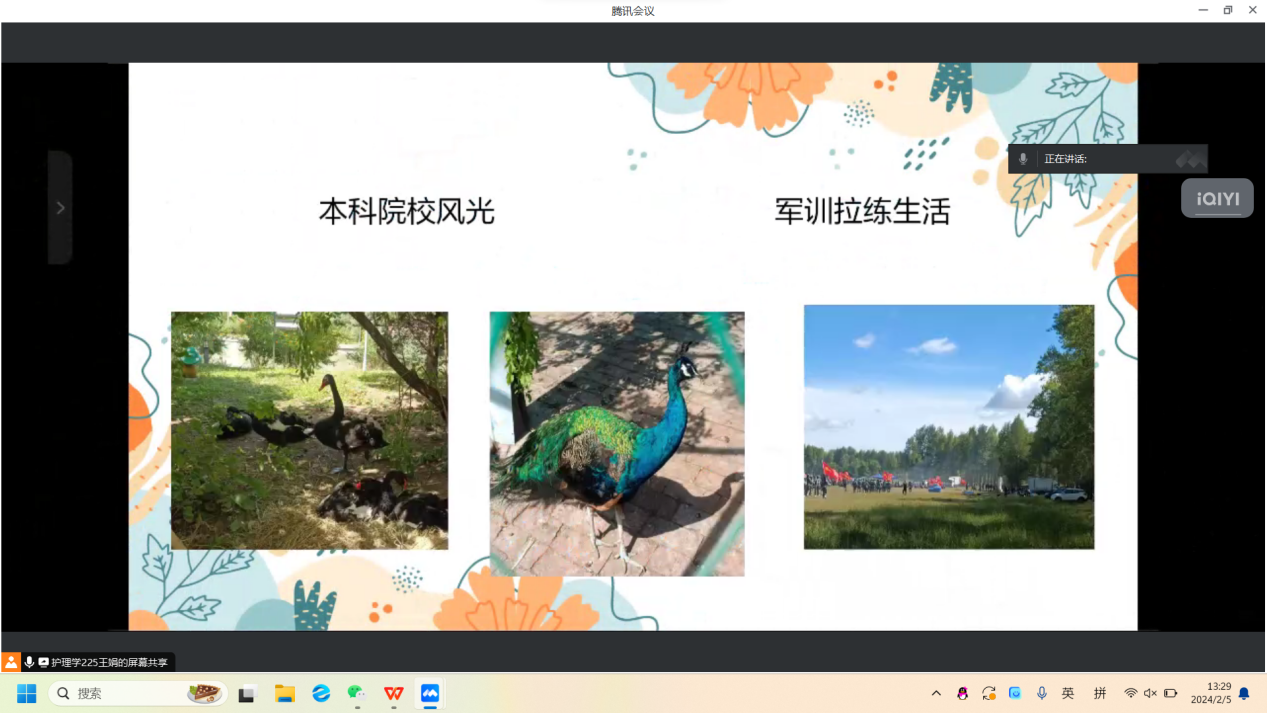This screenshot has width=1267, height=713.
Task: Open the Windows Start menu
Action: 27,693
